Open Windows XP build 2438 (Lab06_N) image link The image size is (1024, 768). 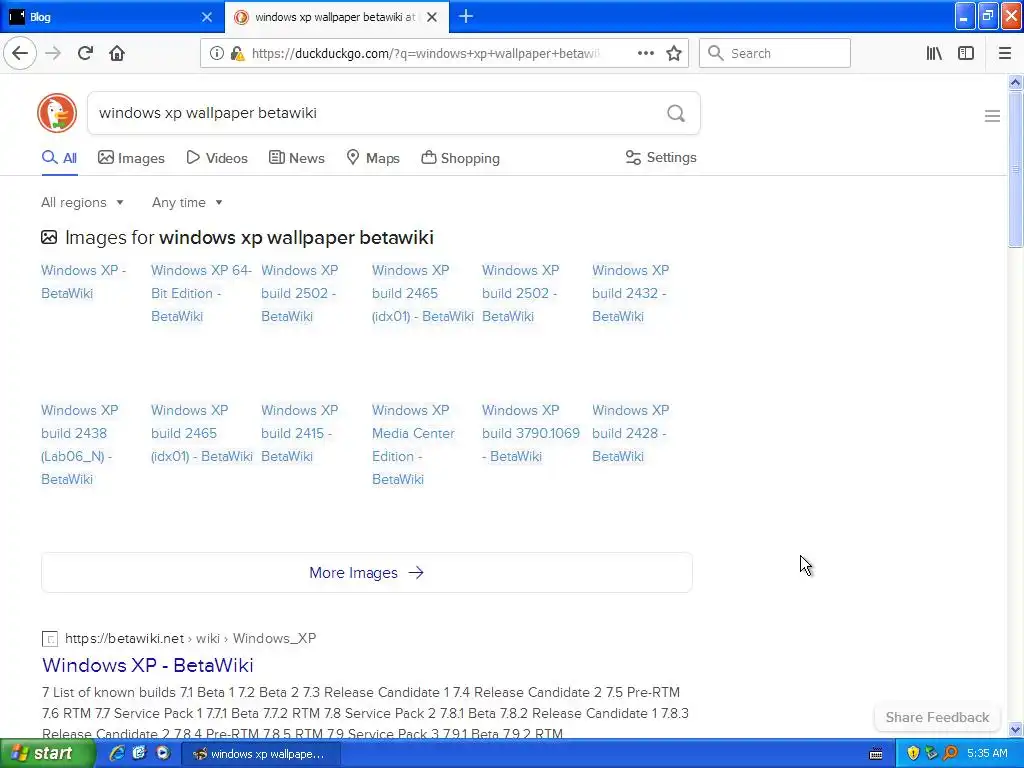click(80, 445)
